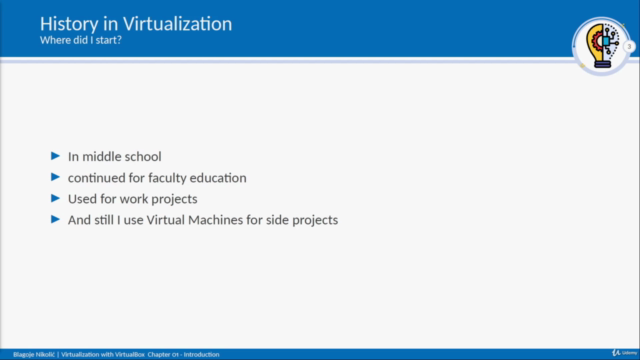Click the bullet arrow beside 'And still I use'
The height and width of the screenshot is (360, 640).
(x=56, y=220)
